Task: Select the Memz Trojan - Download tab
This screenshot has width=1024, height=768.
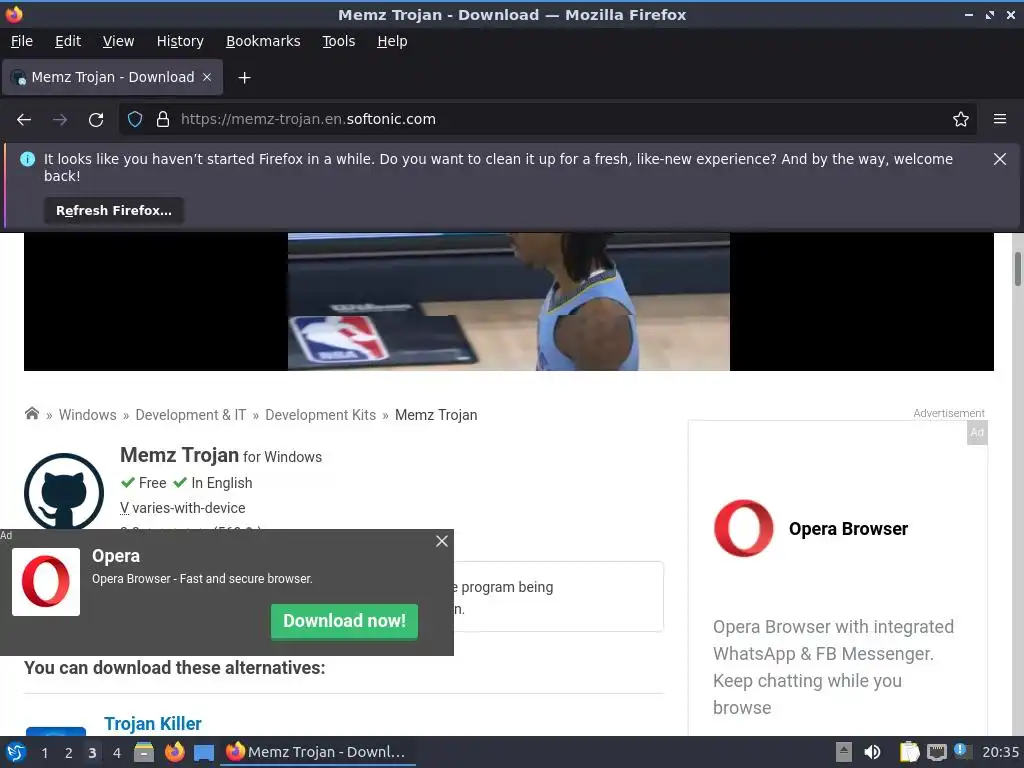Action: (x=112, y=77)
